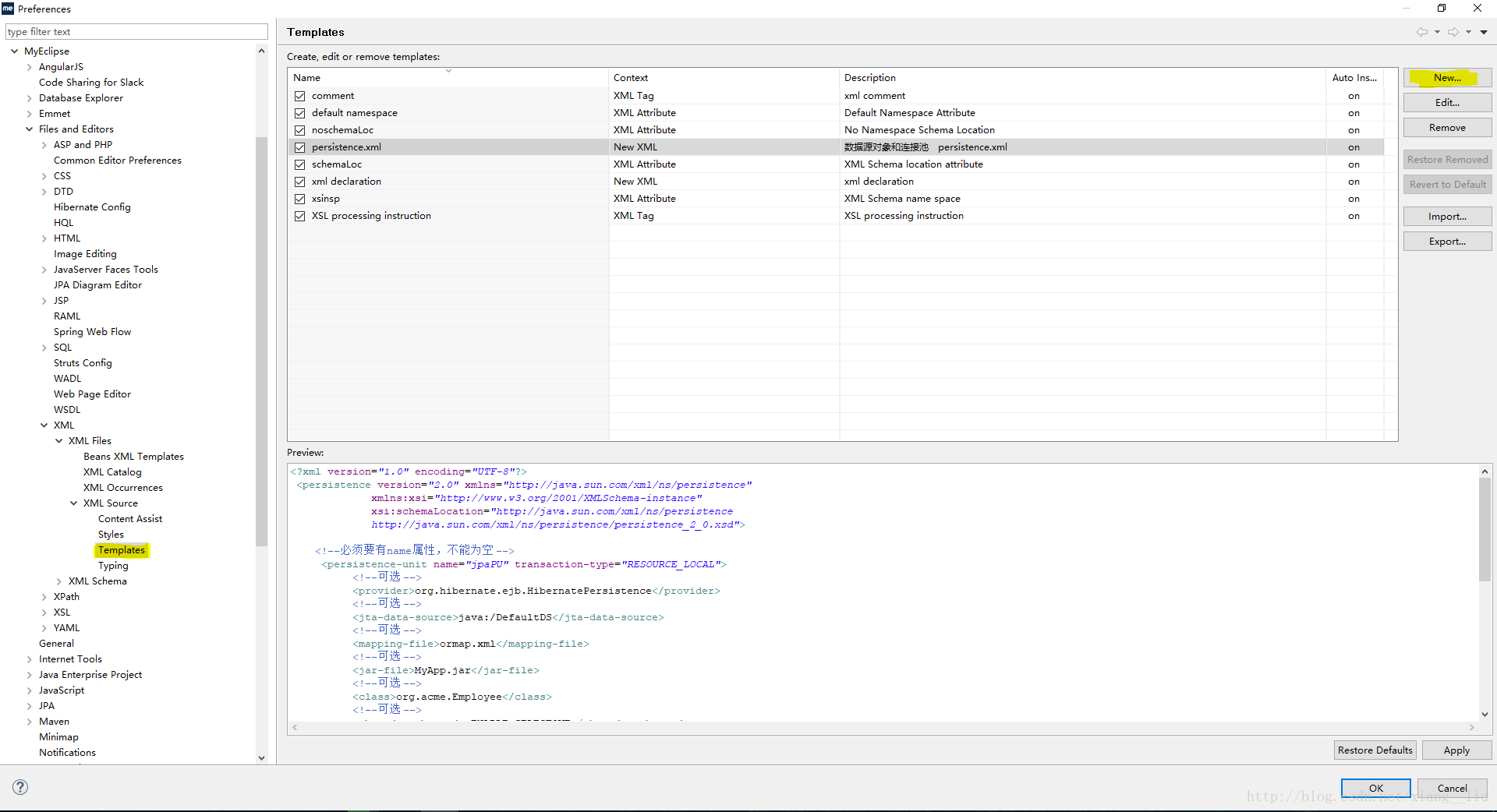Screen dimensions: 1497x812
Task: Select Notifications tree item
Action: pyautogui.click(x=67, y=753)
